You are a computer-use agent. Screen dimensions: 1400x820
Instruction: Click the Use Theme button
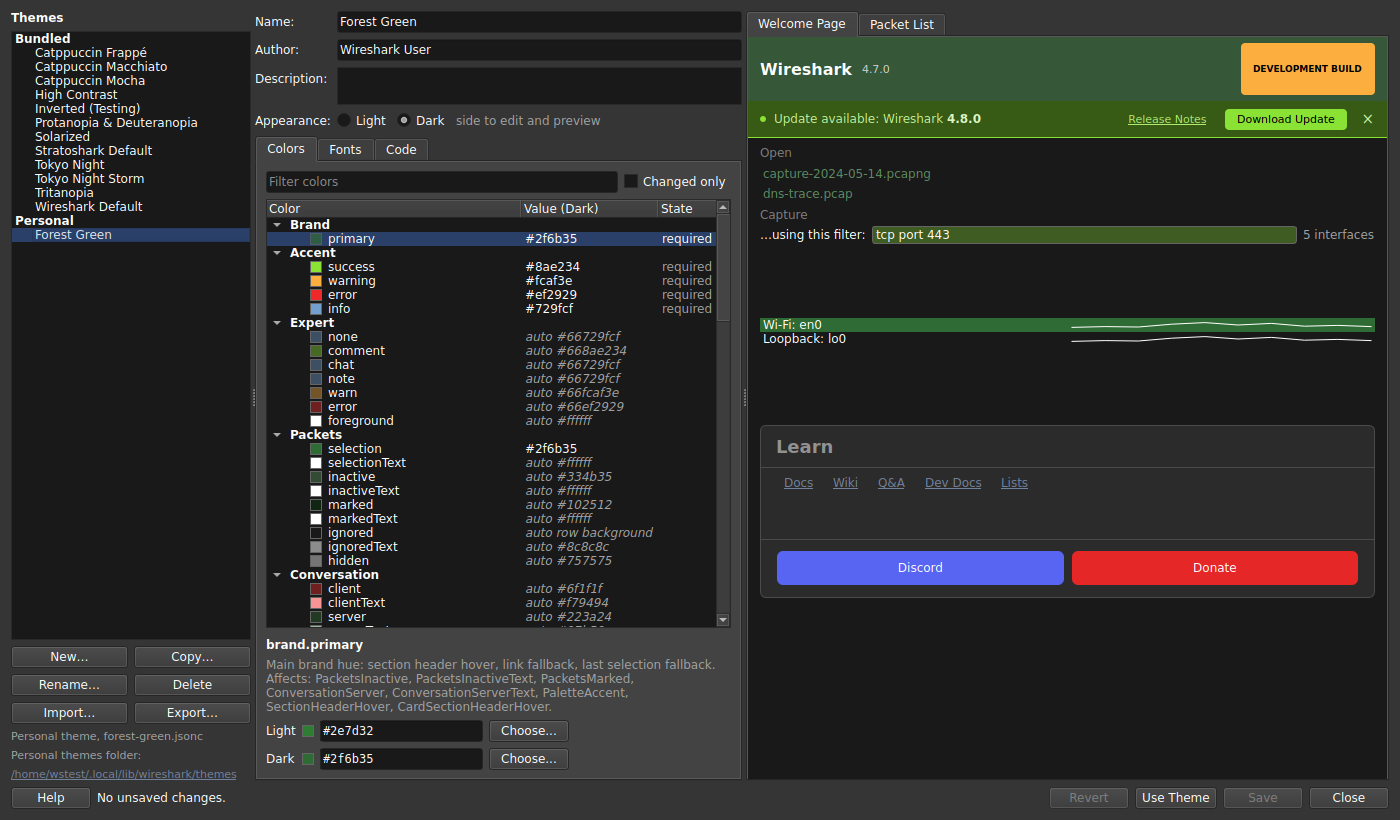pos(1176,798)
